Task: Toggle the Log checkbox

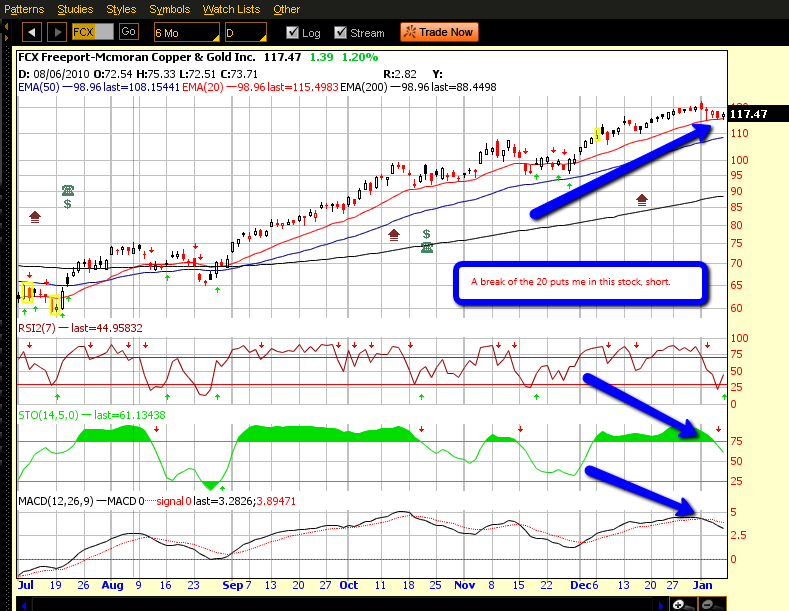Action: coord(292,33)
